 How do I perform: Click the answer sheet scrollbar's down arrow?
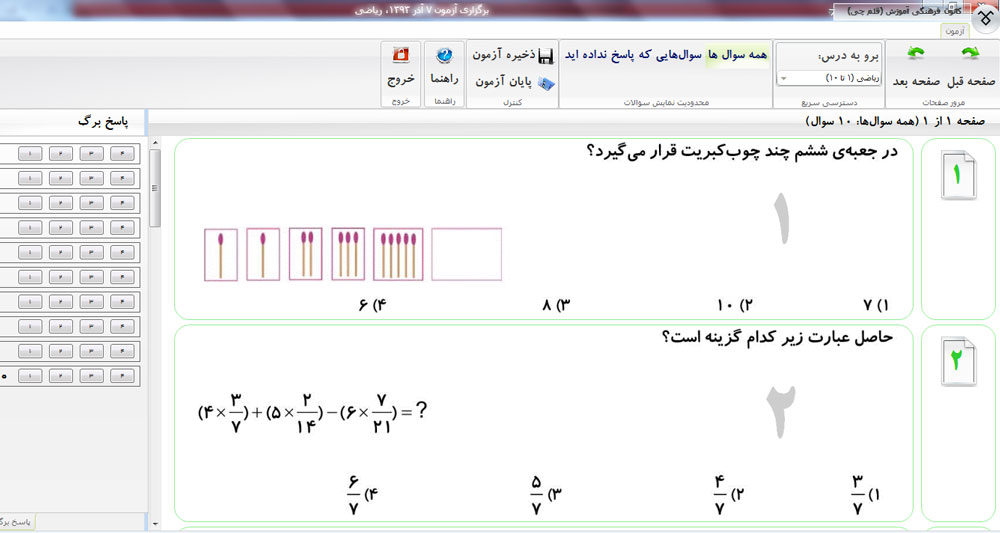click(154, 523)
